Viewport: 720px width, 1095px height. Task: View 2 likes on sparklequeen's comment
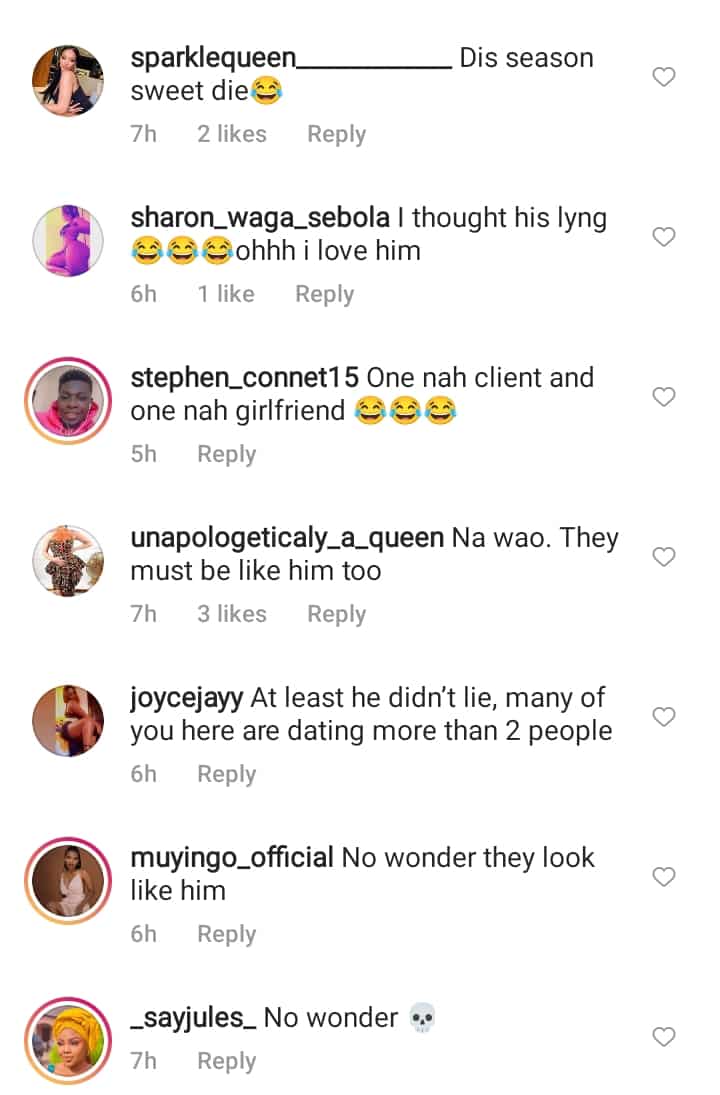tap(231, 134)
